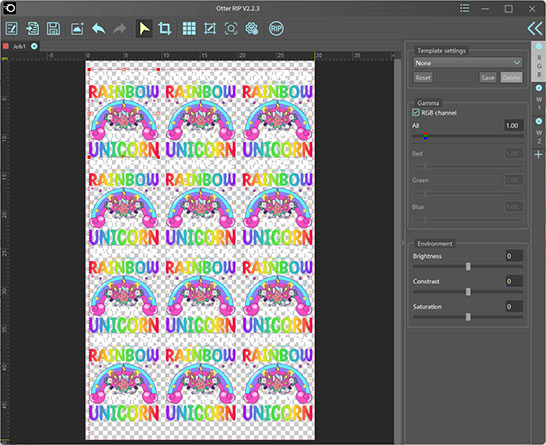Toggle the RGB channel checkbox
The height and width of the screenshot is (445, 546).
click(x=415, y=112)
